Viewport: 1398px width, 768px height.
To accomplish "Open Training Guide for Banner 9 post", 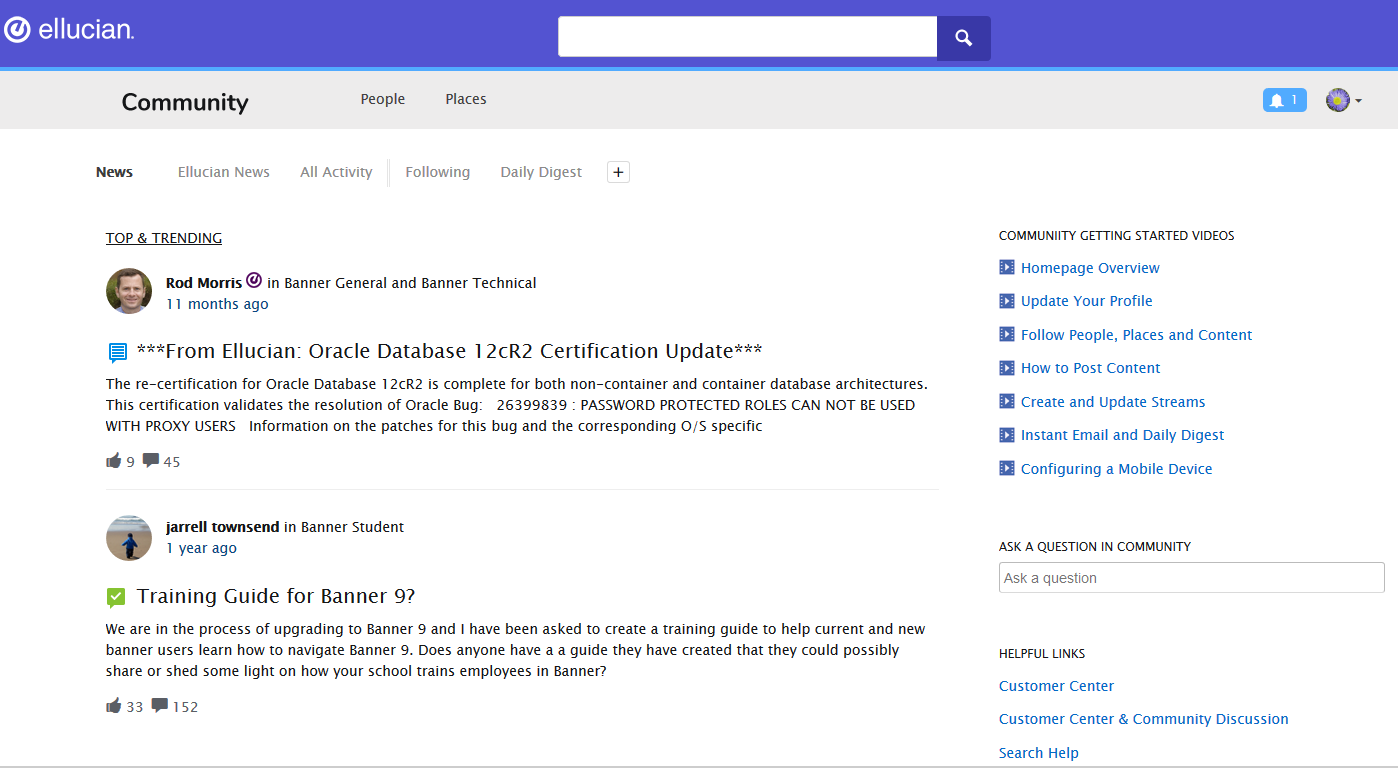I will (276, 596).
